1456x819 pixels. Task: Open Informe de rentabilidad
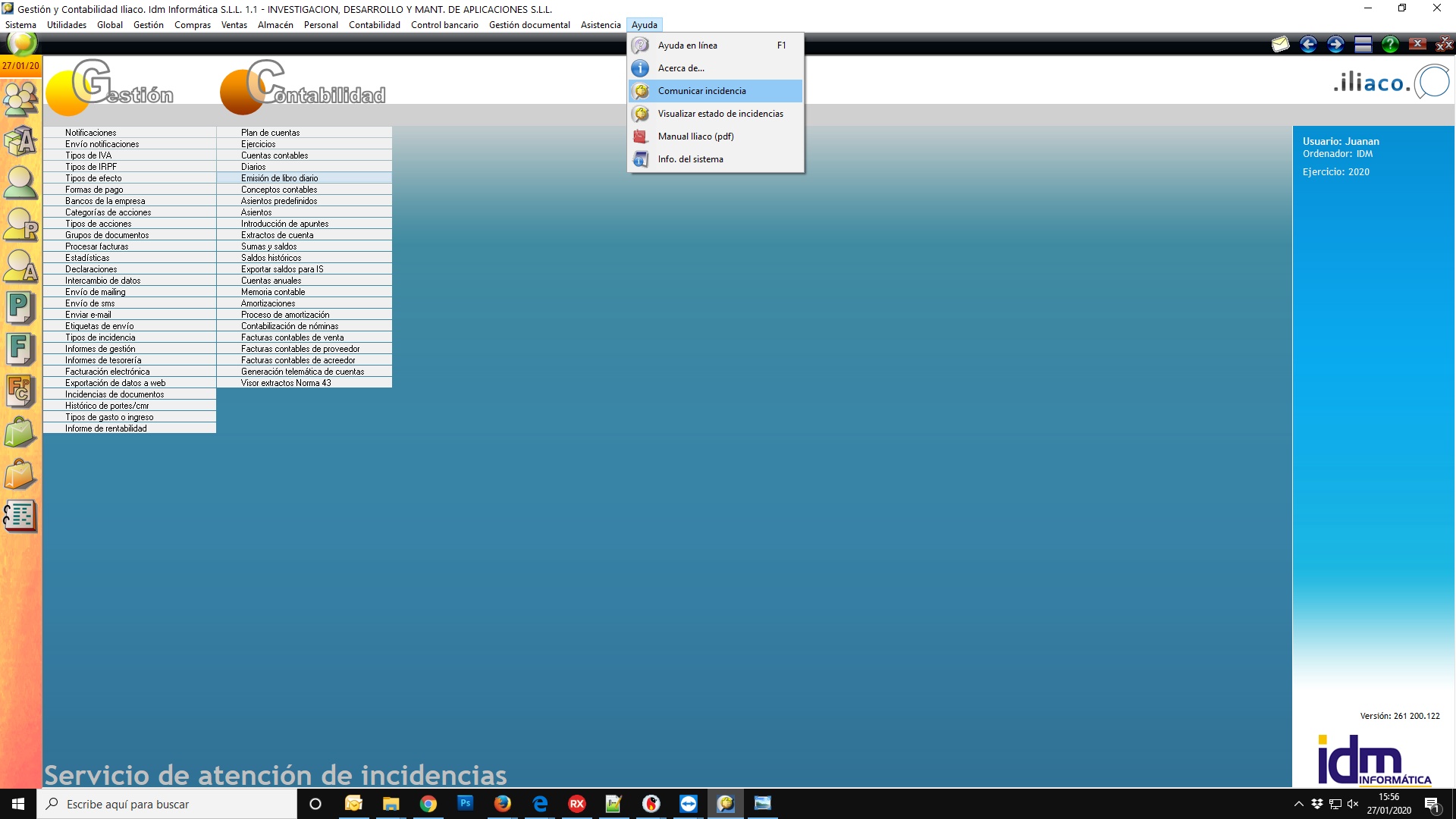pyautogui.click(x=130, y=428)
